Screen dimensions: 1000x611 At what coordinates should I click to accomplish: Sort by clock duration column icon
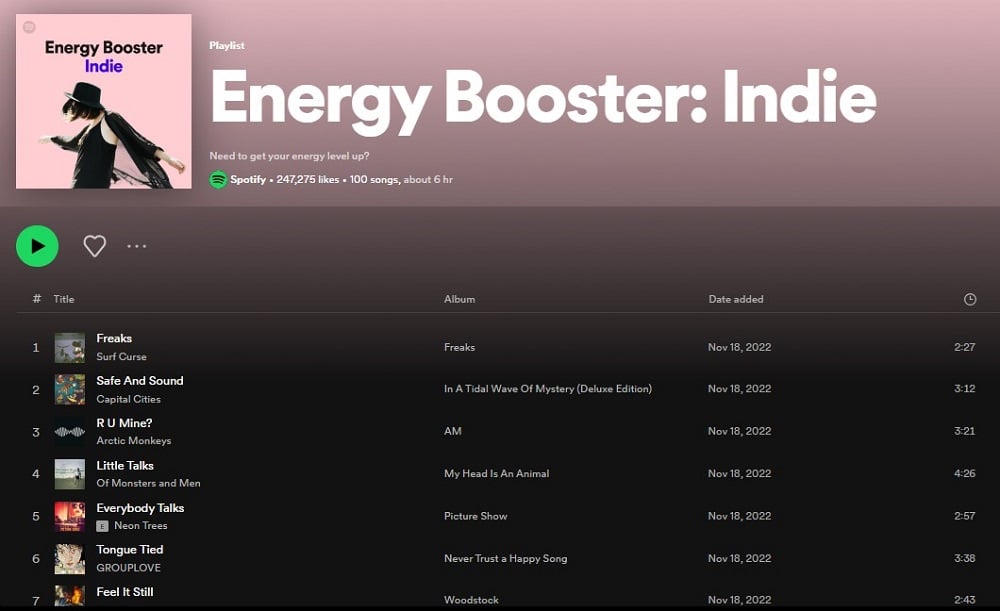pyautogui.click(x=969, y=299)
